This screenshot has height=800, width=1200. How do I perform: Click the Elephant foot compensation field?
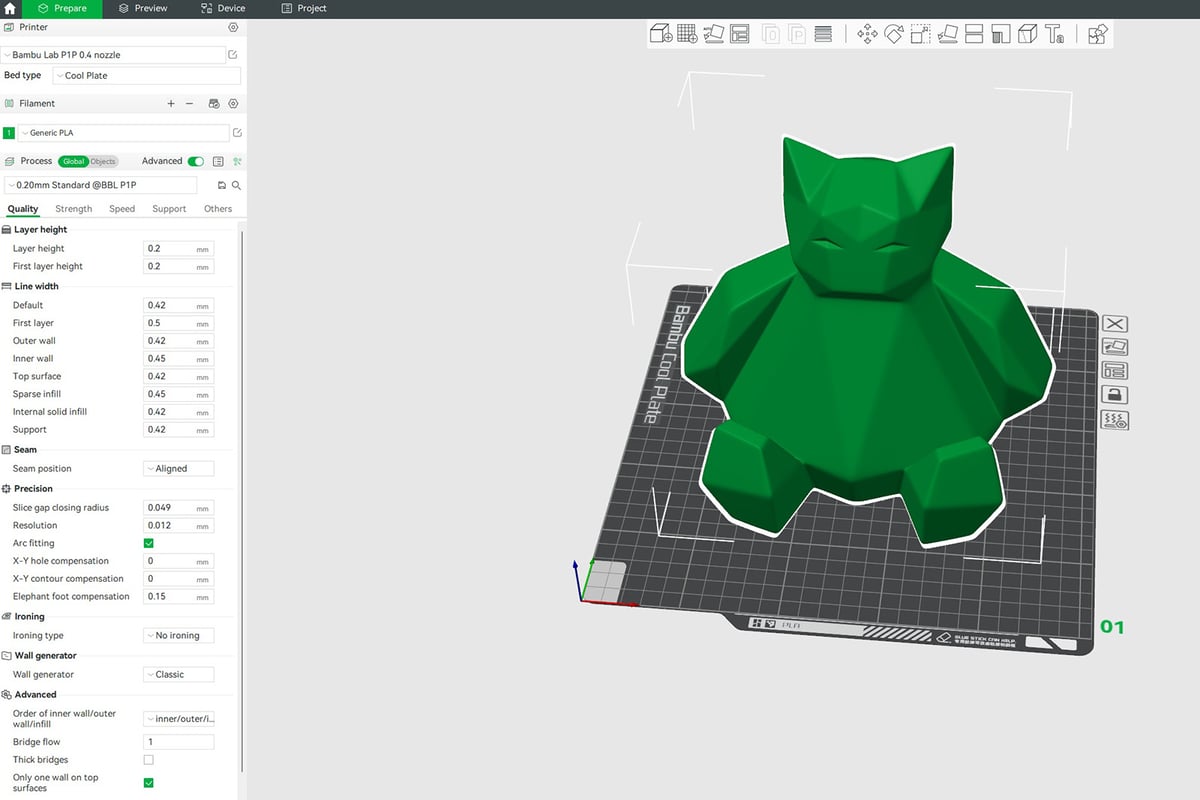coord(179,597)
